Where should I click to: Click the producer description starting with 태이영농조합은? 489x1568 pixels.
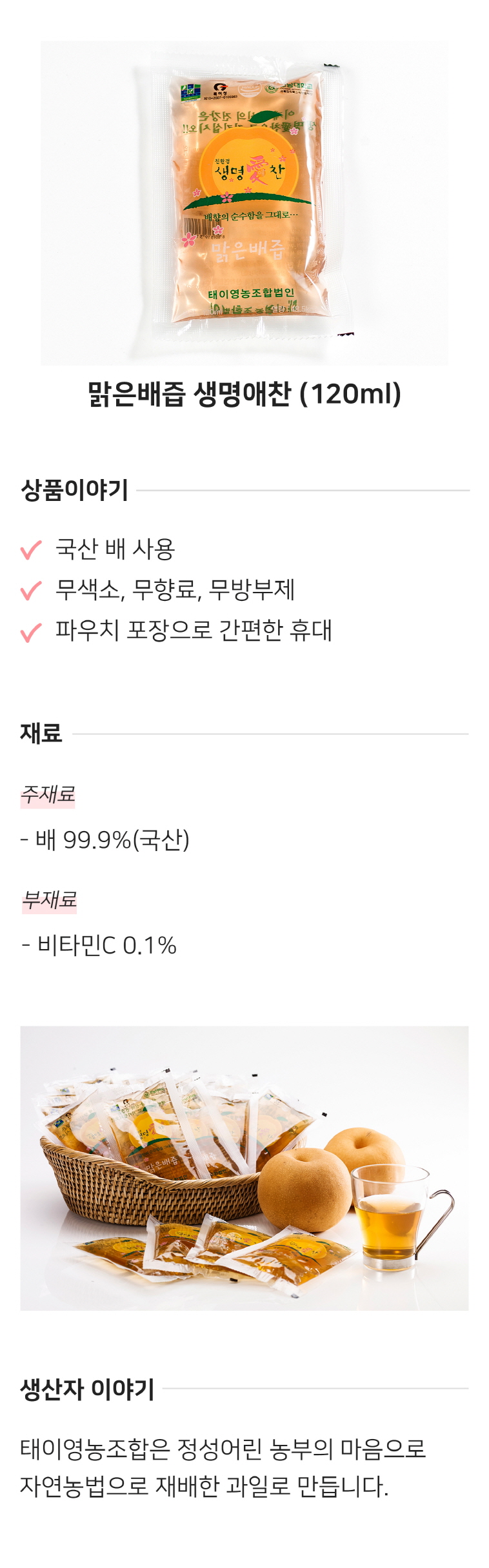[x=223, y=1468]
